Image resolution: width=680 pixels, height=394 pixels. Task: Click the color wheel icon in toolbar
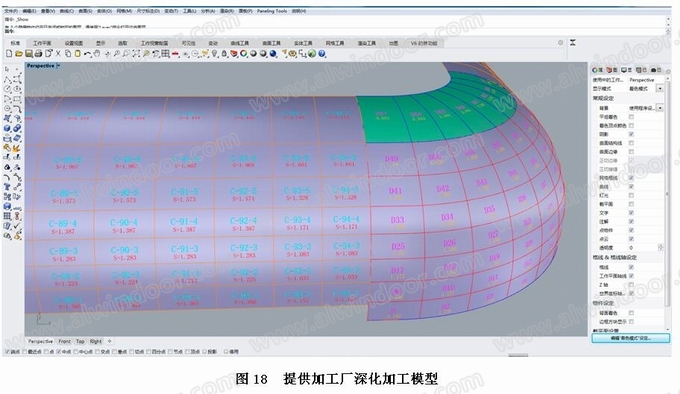coord(244,54)
